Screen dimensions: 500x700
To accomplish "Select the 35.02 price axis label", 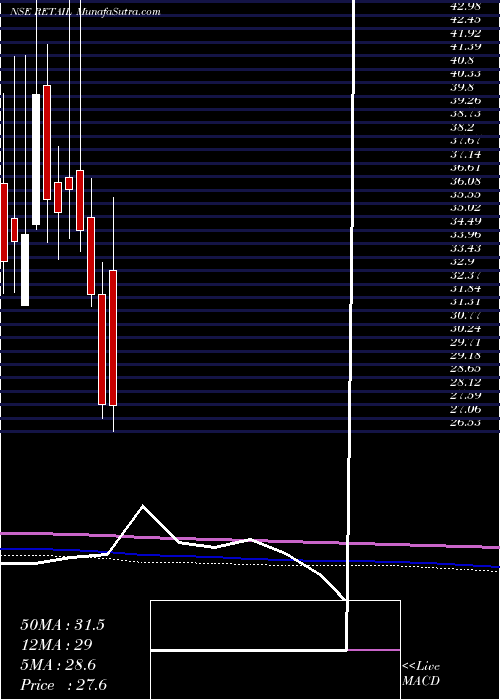I will click(466, 208).
